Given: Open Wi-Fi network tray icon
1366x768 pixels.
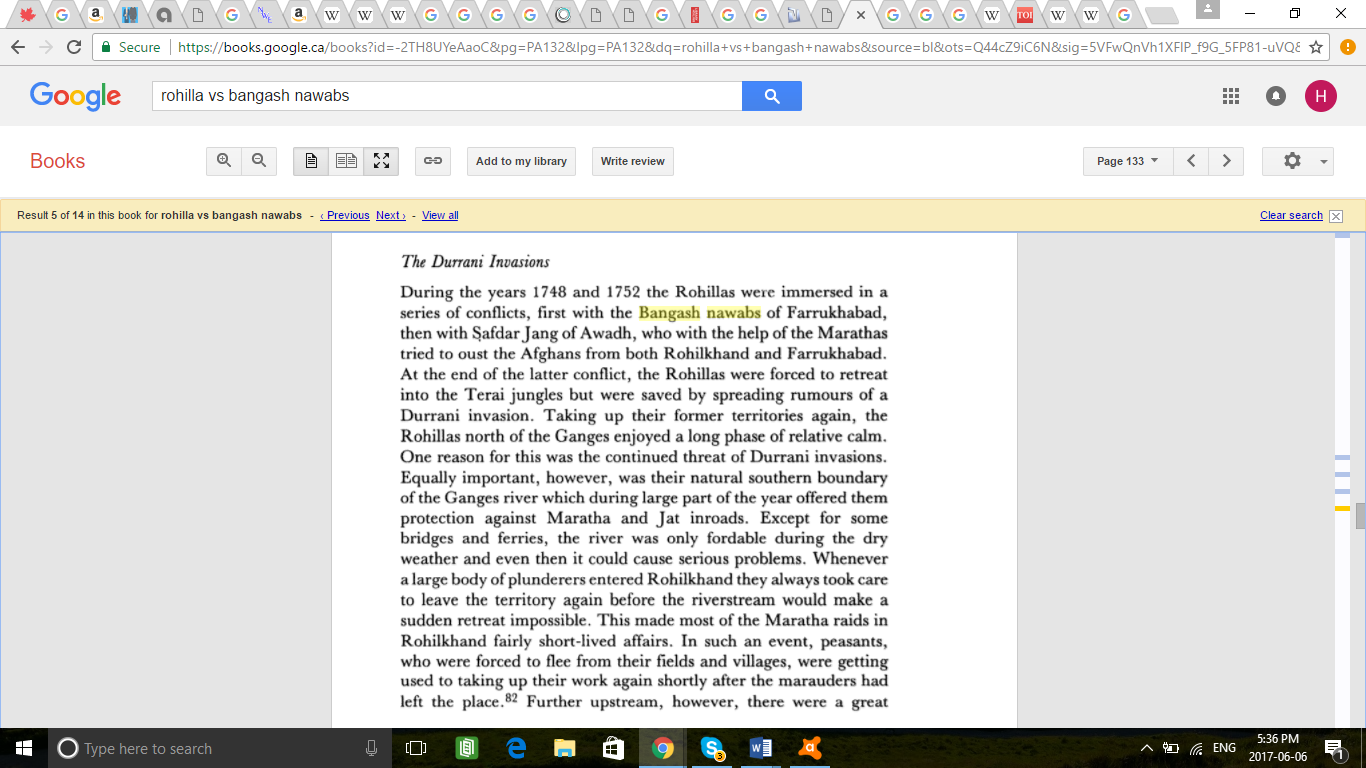Looking at the screenshot, I should coord(1196,748).
